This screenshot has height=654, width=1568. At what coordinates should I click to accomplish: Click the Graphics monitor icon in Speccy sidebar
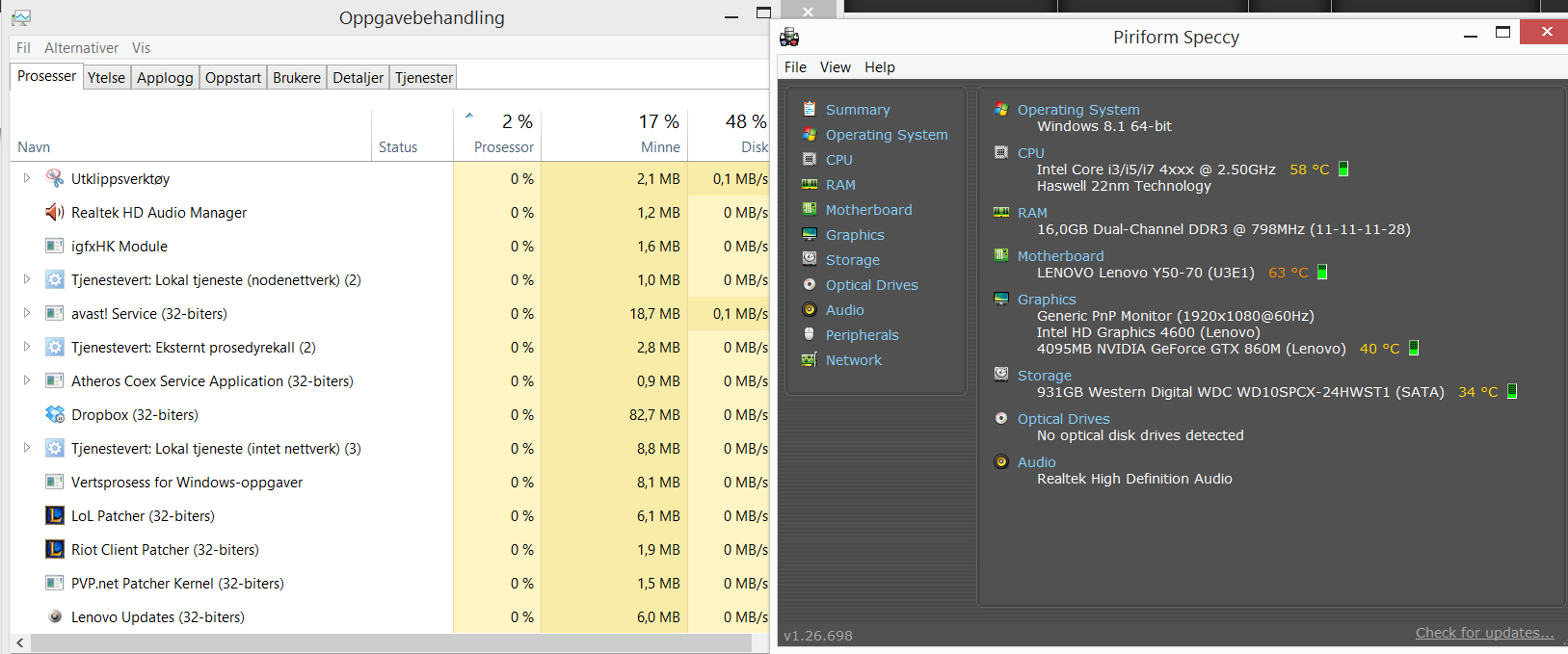pos(810,234)
